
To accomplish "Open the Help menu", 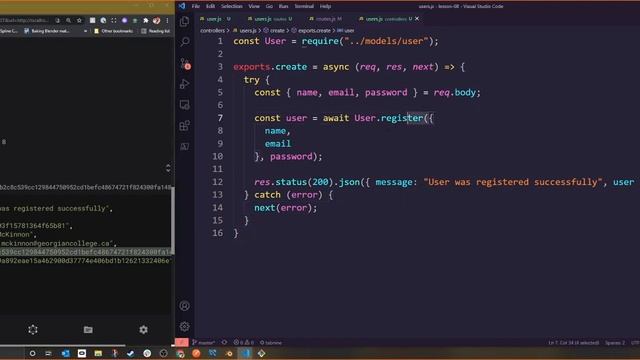I will [x=325, y=6].
